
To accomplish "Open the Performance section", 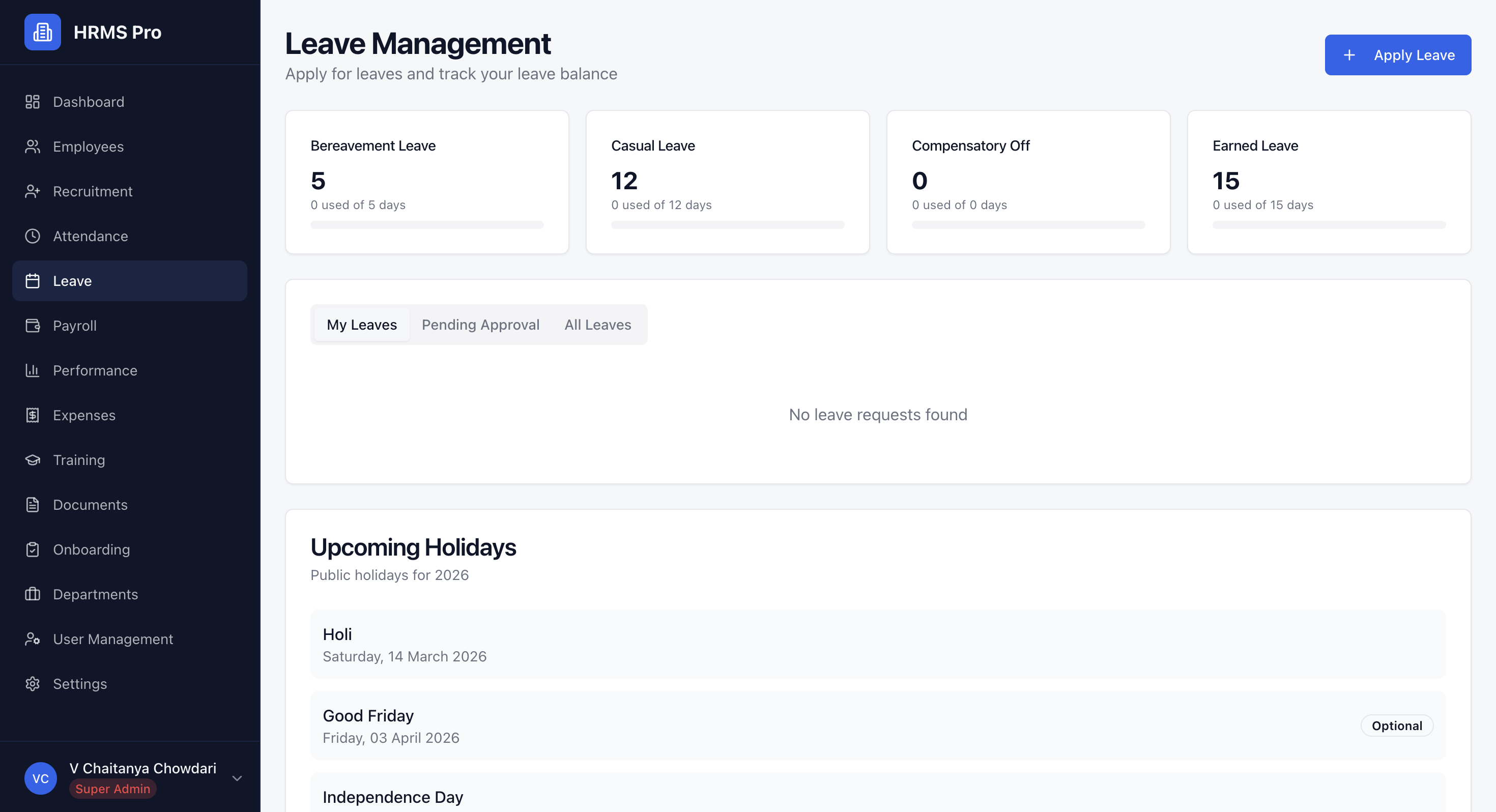I will pyautogui.click(x=130, y=370).
